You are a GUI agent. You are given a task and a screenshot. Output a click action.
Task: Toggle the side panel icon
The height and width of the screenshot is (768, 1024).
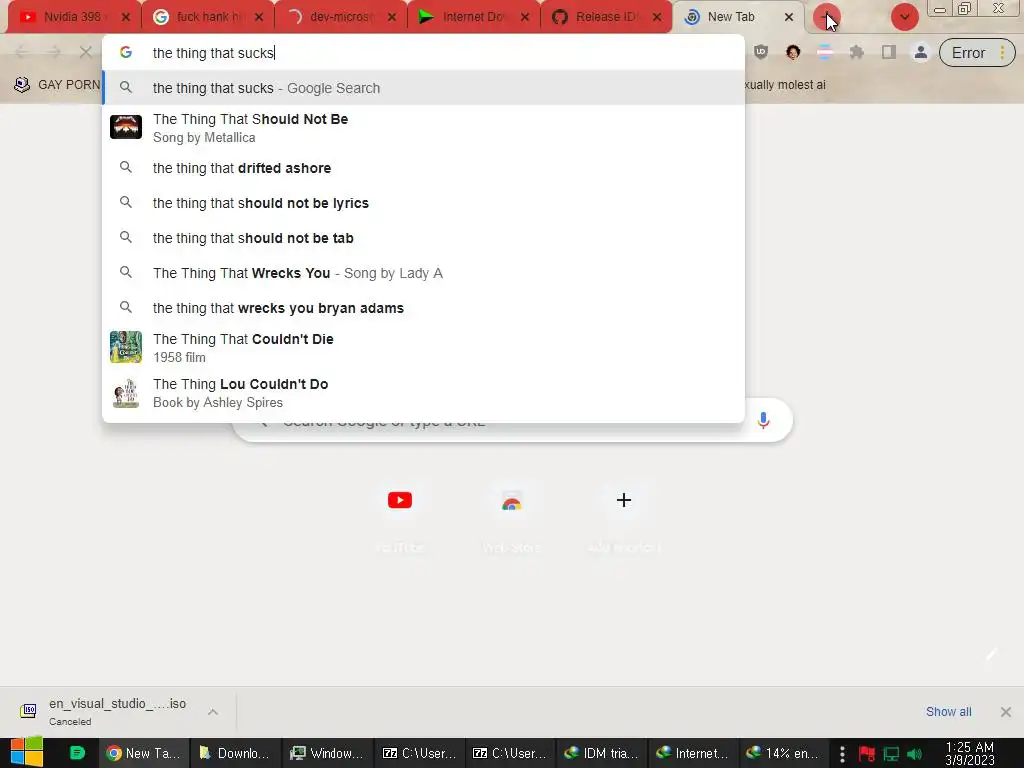889,52
